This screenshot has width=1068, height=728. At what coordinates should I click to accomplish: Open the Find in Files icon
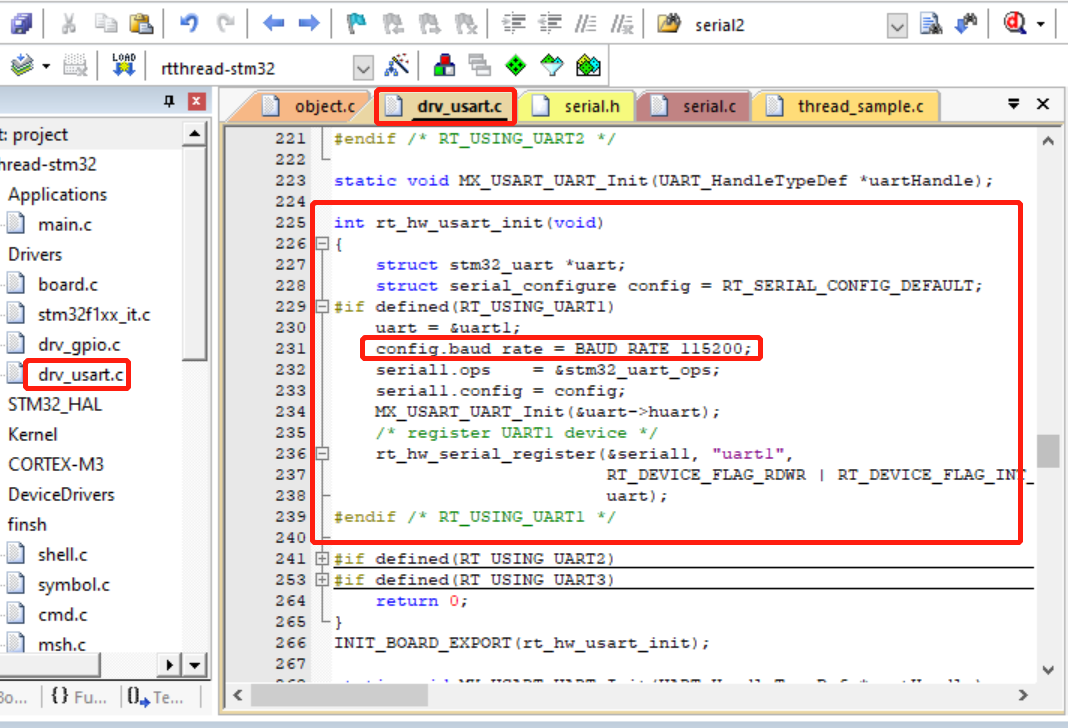(x=669, y=24)
